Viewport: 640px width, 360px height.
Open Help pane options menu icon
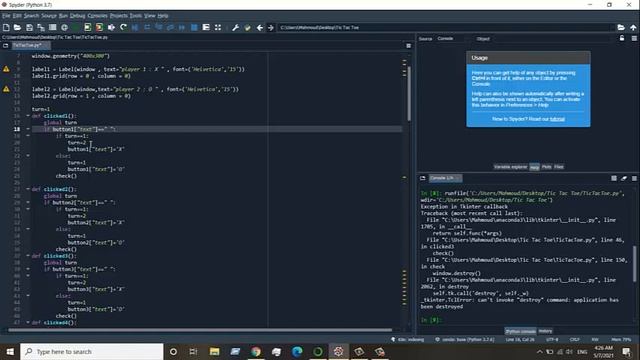point(634,38)
